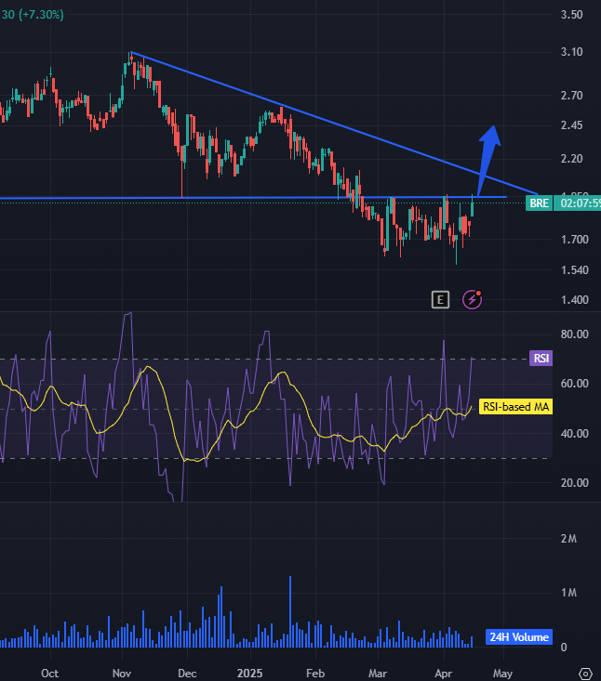Click the 2.45 price axis label
This screenshot has width=601, height=681.
(571, 126)
